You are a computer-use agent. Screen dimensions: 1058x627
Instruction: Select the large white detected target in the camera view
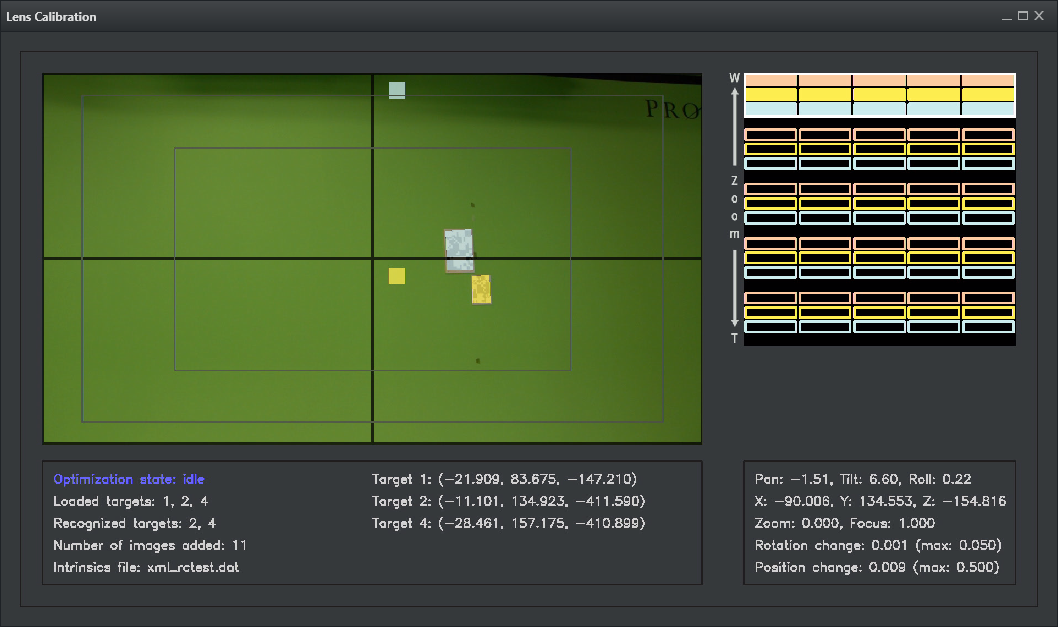459,250
